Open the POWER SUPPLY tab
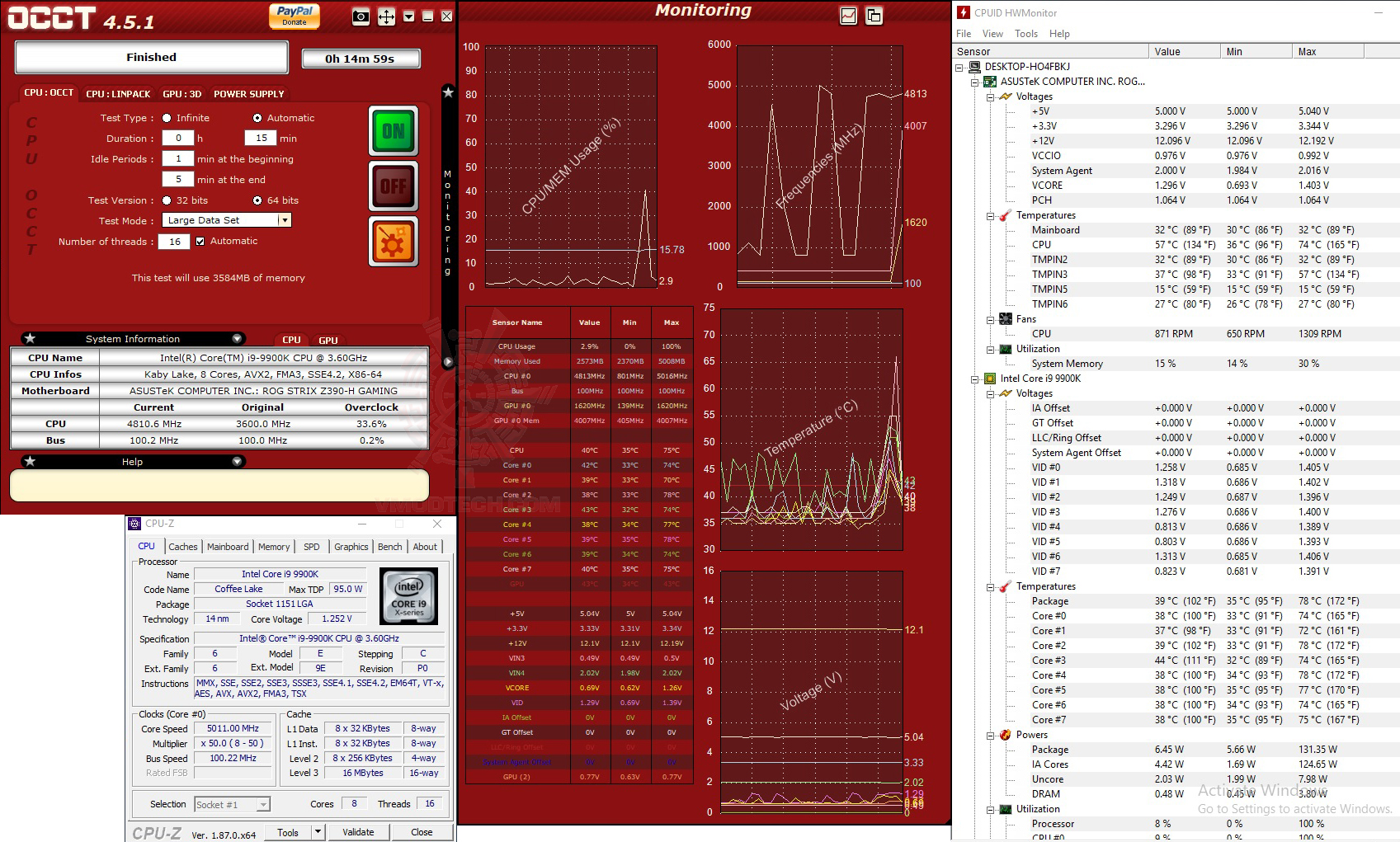 click(249, 94)
